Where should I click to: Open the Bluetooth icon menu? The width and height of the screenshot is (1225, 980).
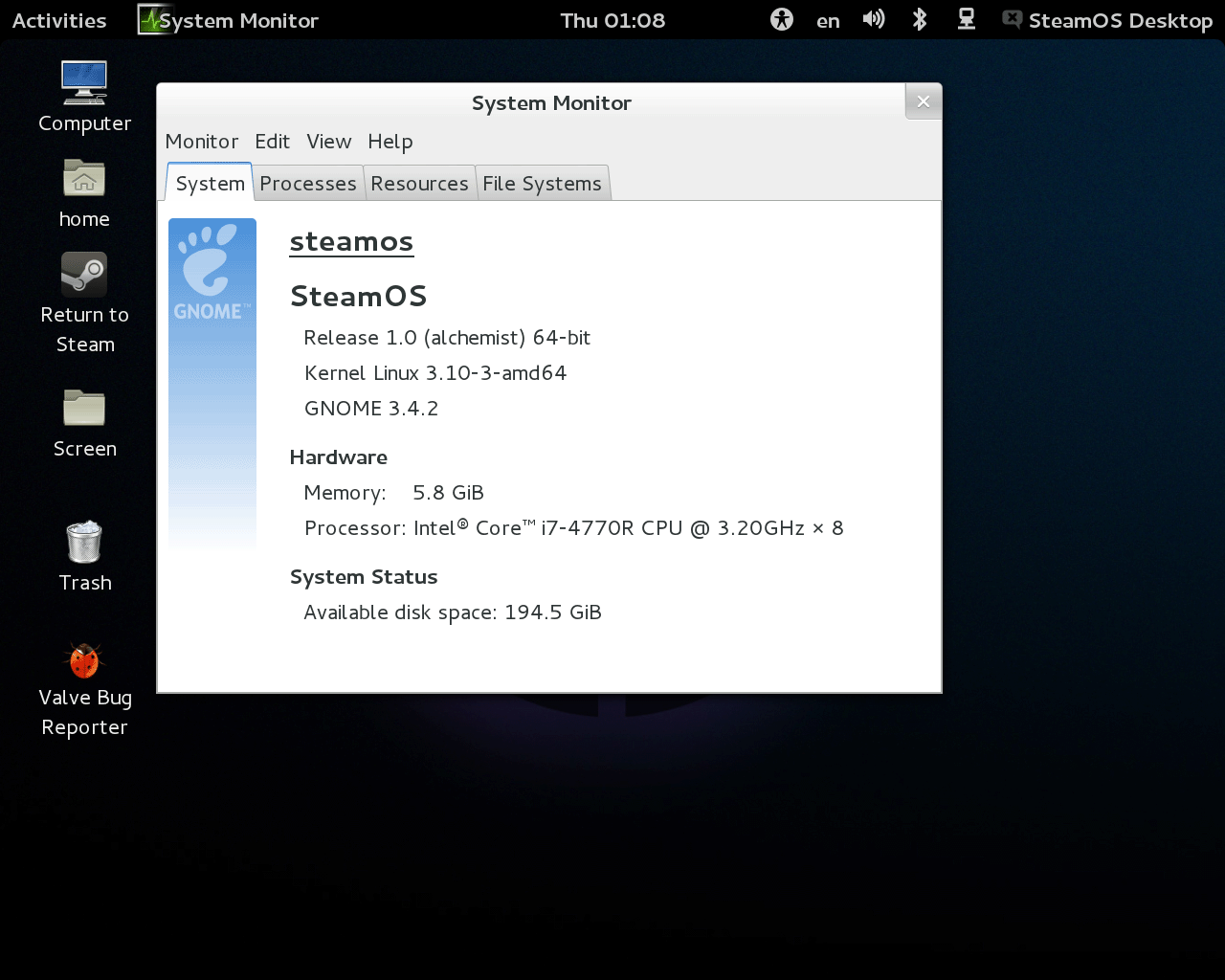pos(920,19)
